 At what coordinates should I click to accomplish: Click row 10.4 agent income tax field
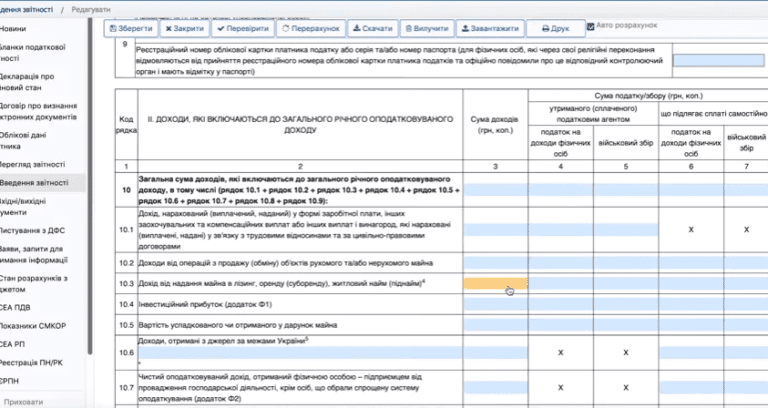(561, 305)
